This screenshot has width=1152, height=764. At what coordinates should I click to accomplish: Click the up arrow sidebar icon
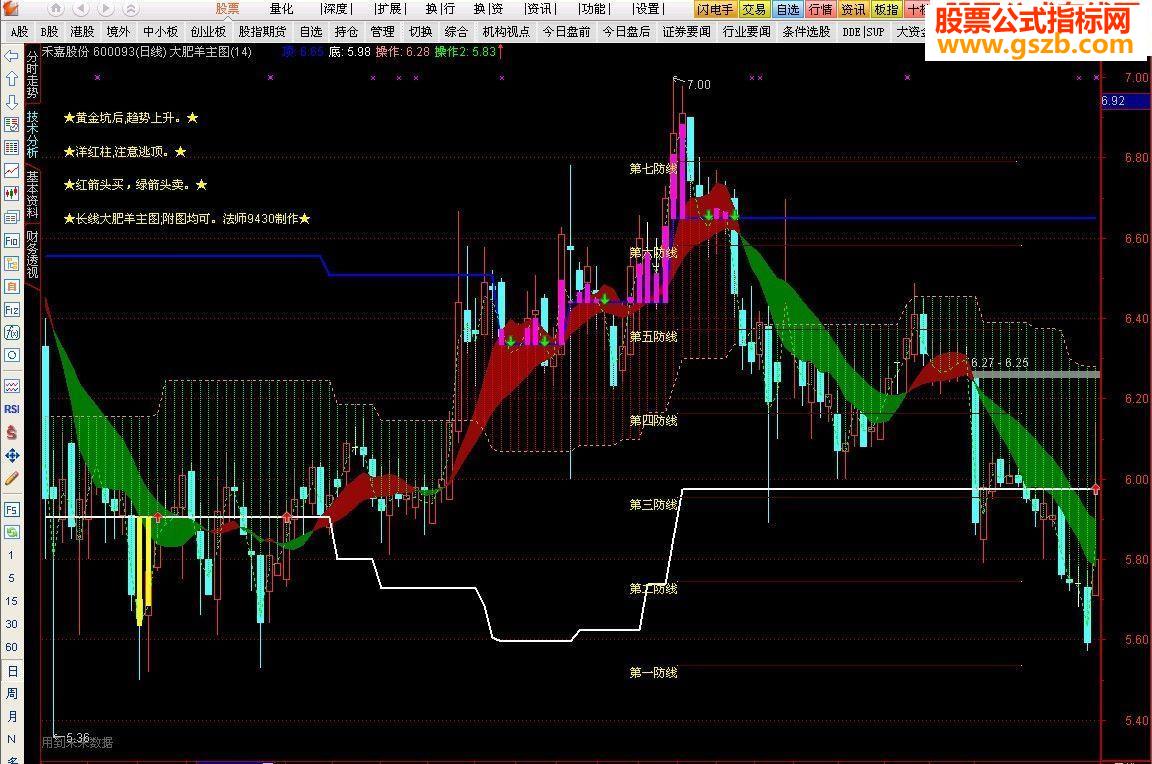coord(12,79)
